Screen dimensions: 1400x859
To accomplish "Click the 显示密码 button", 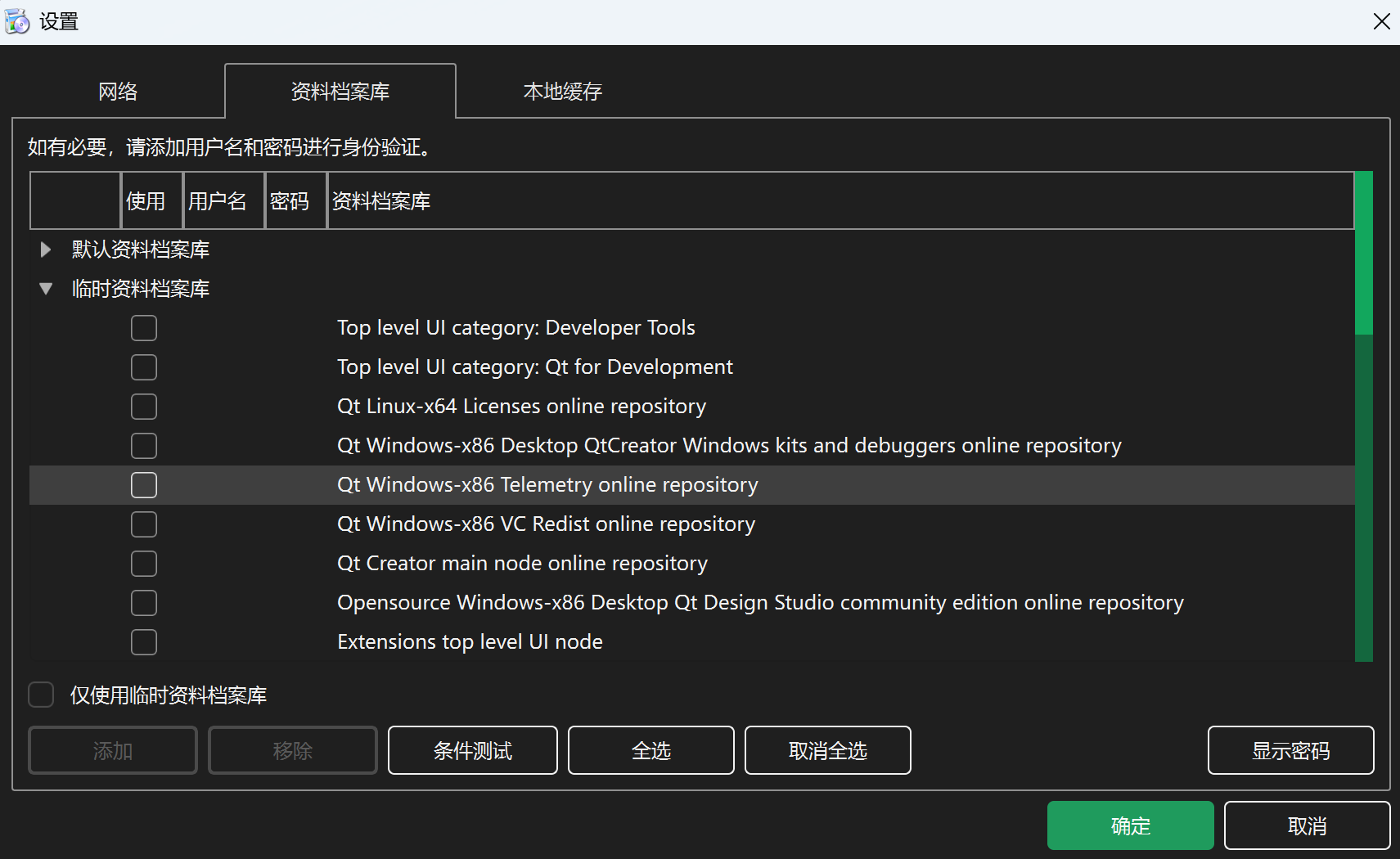I will [1291, 750].
